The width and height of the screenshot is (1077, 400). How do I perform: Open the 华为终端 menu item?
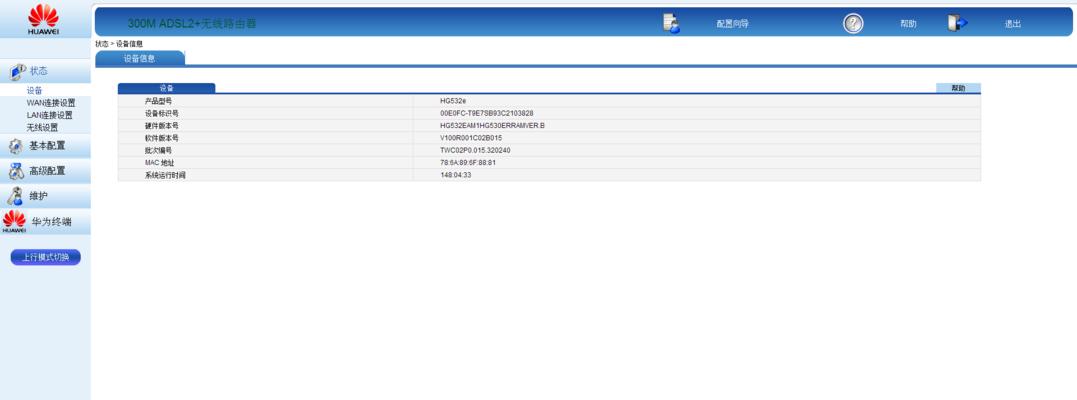[x=52, y=222]
